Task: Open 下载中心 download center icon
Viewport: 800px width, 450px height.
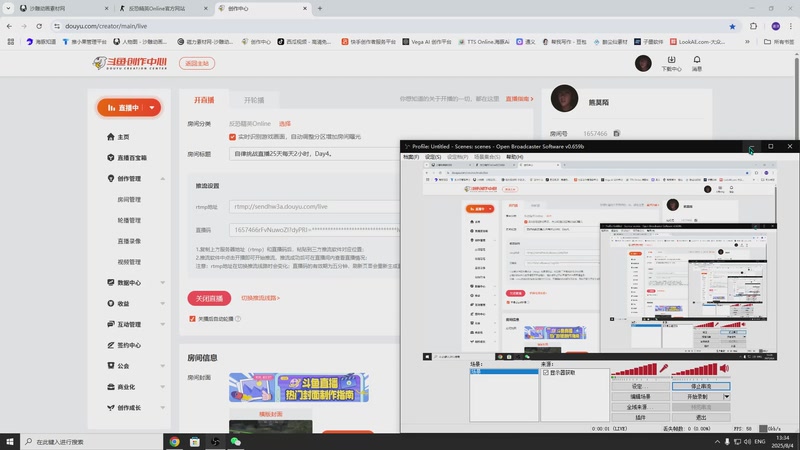Action: coord(671,63)
